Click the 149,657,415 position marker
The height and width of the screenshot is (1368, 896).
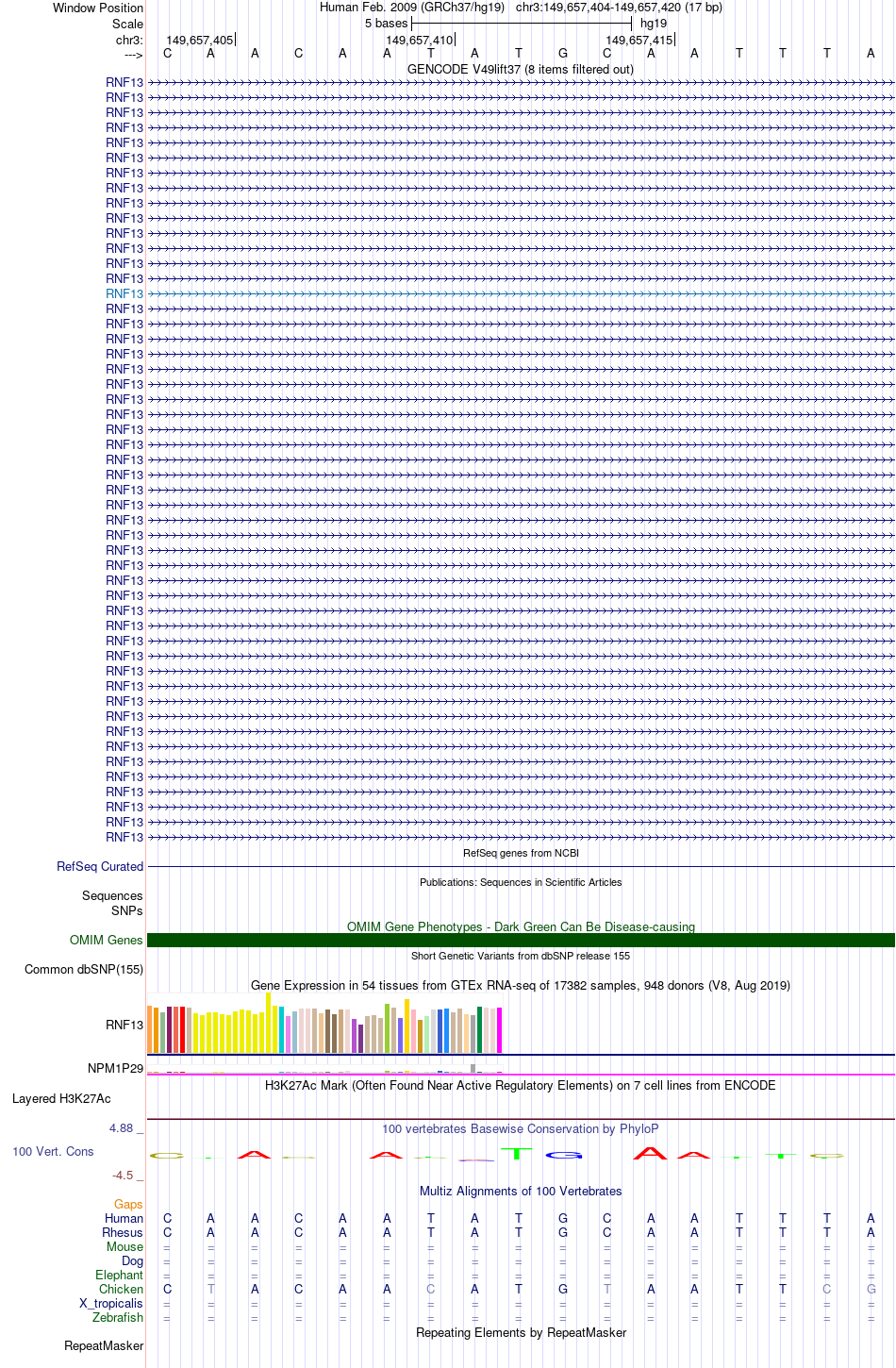(x=639, y=40)
